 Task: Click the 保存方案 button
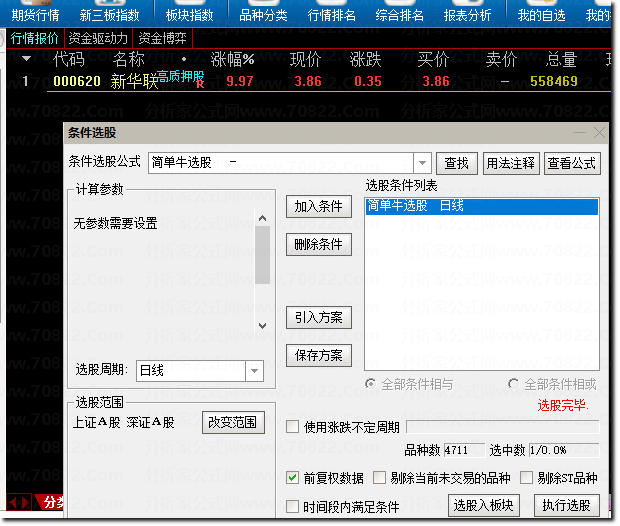point(319,355)
